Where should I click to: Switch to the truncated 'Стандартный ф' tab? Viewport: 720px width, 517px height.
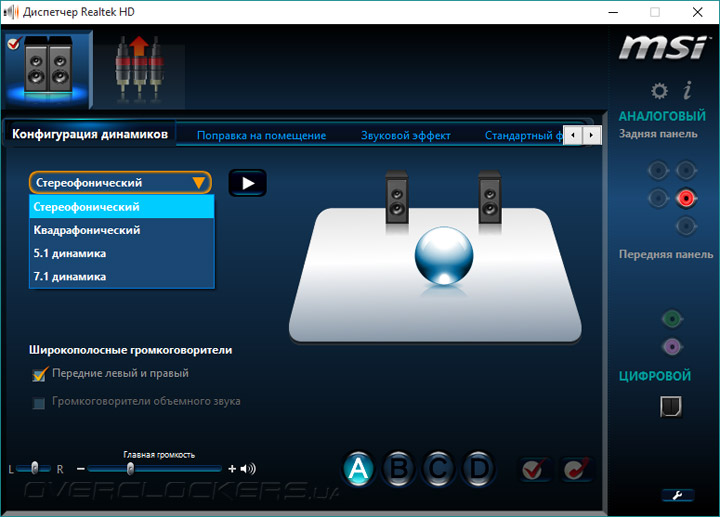tap(523, 135)
